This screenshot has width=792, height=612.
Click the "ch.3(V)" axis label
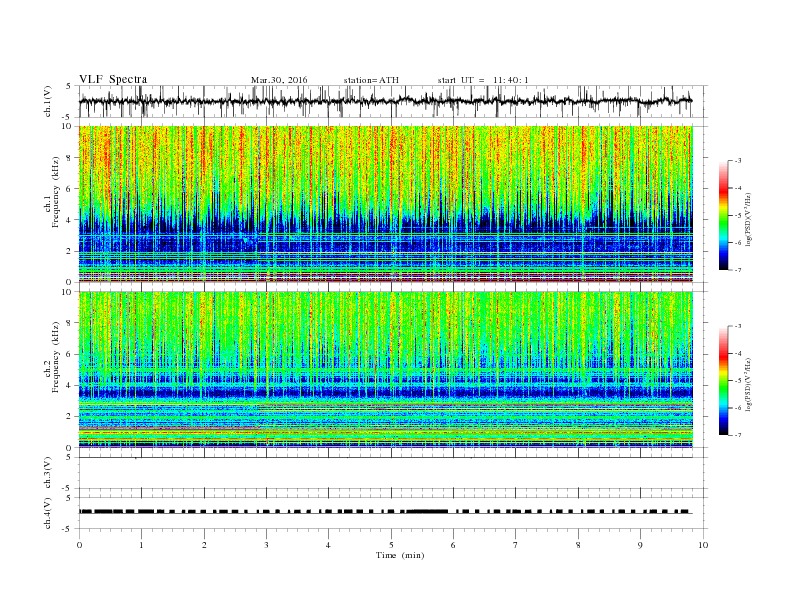point(48,473)
